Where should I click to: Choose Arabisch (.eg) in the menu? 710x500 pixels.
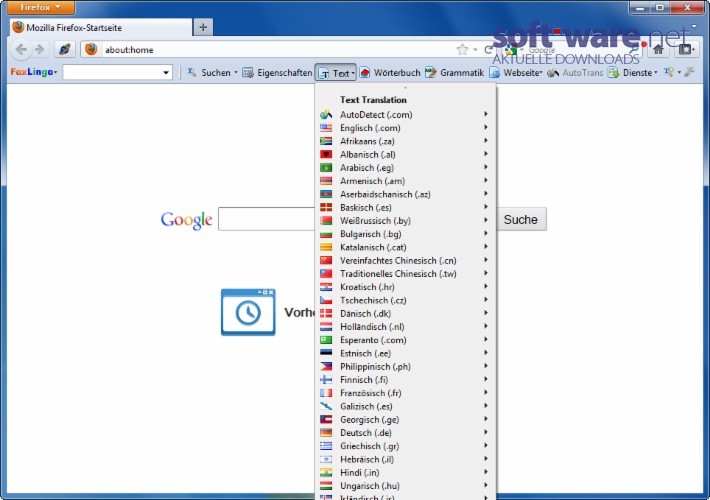coord(405,168)
